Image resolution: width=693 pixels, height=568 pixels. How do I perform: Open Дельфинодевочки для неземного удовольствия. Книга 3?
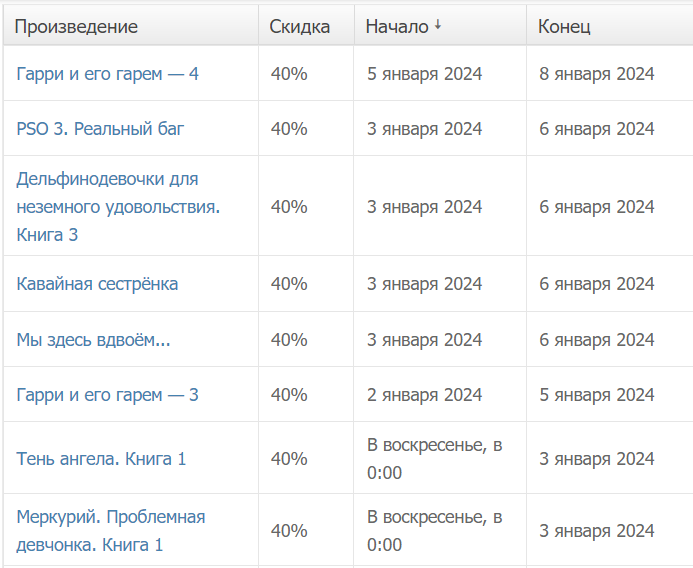(x=118, y=207)
